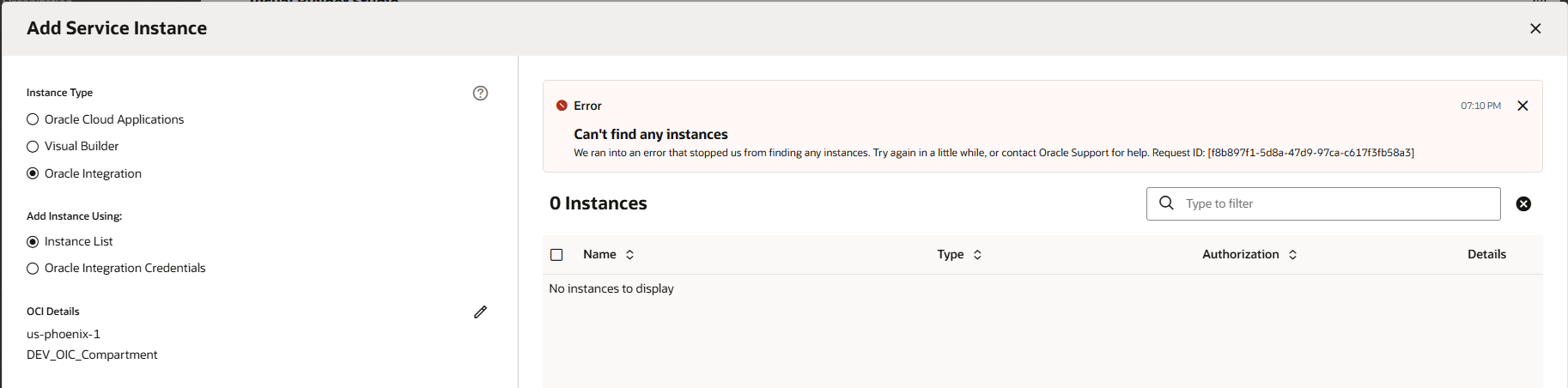Dismiss the error message banner
The width and height of the screenshot is (1568, 388).
click(x=1522, y=106)
